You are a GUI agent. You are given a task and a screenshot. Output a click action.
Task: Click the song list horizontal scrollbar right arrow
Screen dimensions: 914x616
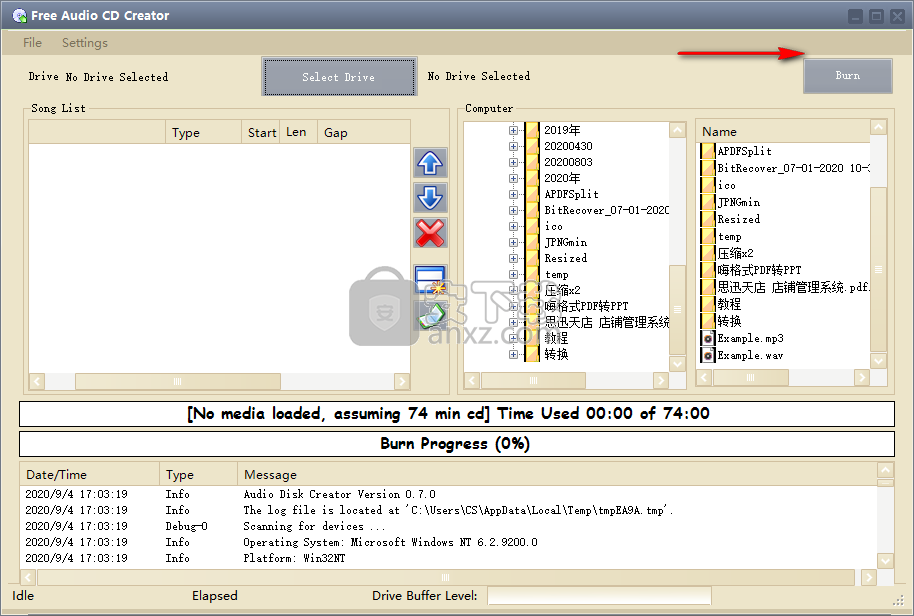click(x=402, y=381)
